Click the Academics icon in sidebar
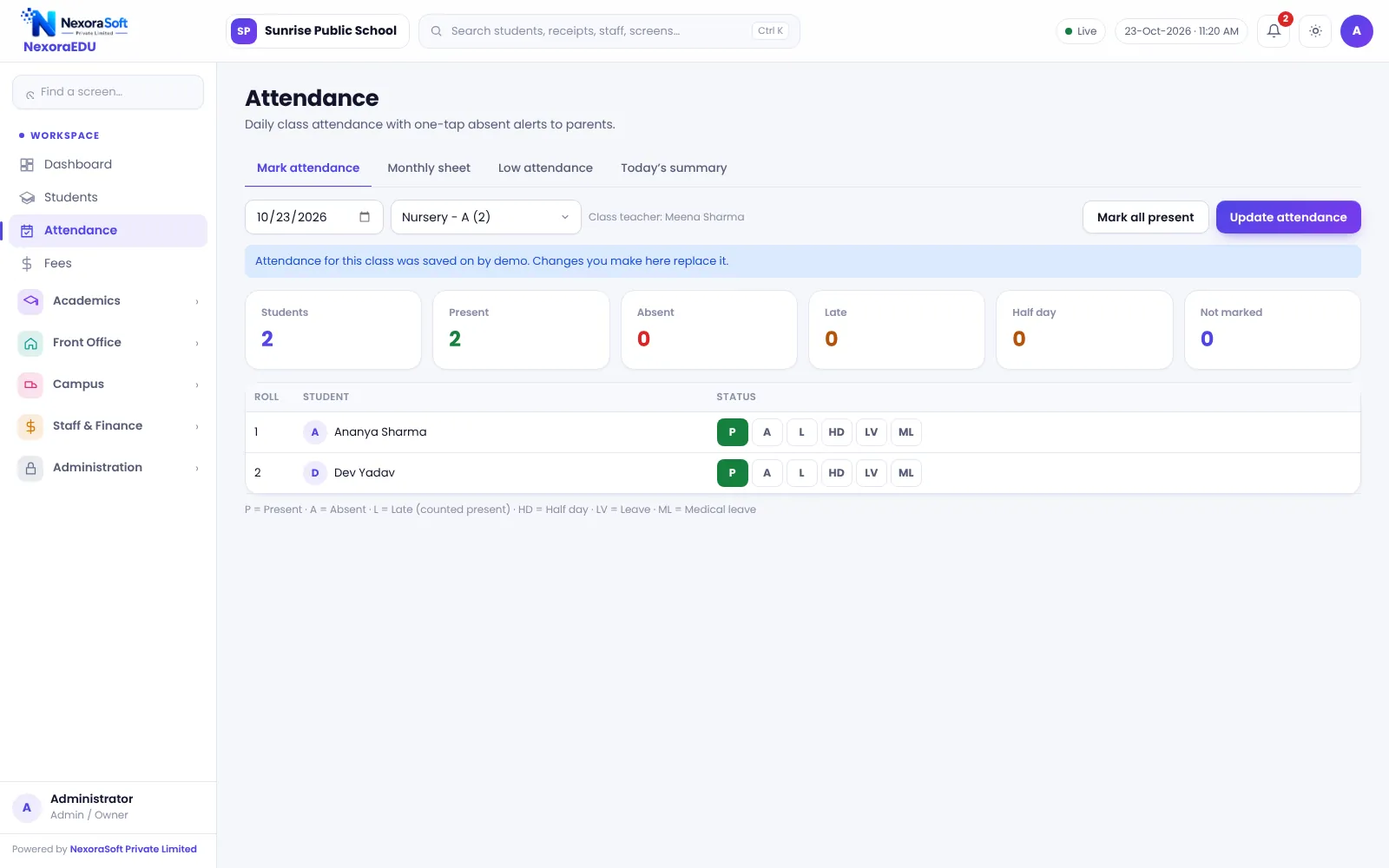Screen dimensions: 1389x868 (30, 301)
